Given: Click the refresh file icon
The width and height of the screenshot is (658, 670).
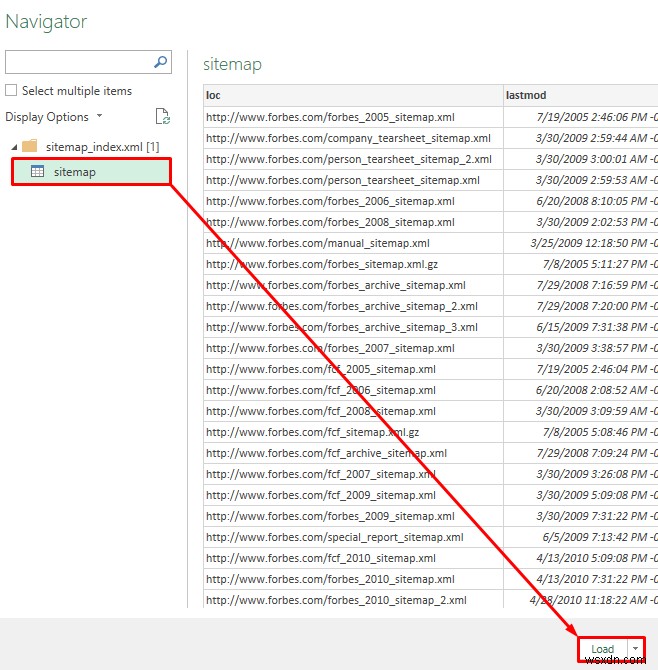Looking at the screenshot, I should click(162, 116).
